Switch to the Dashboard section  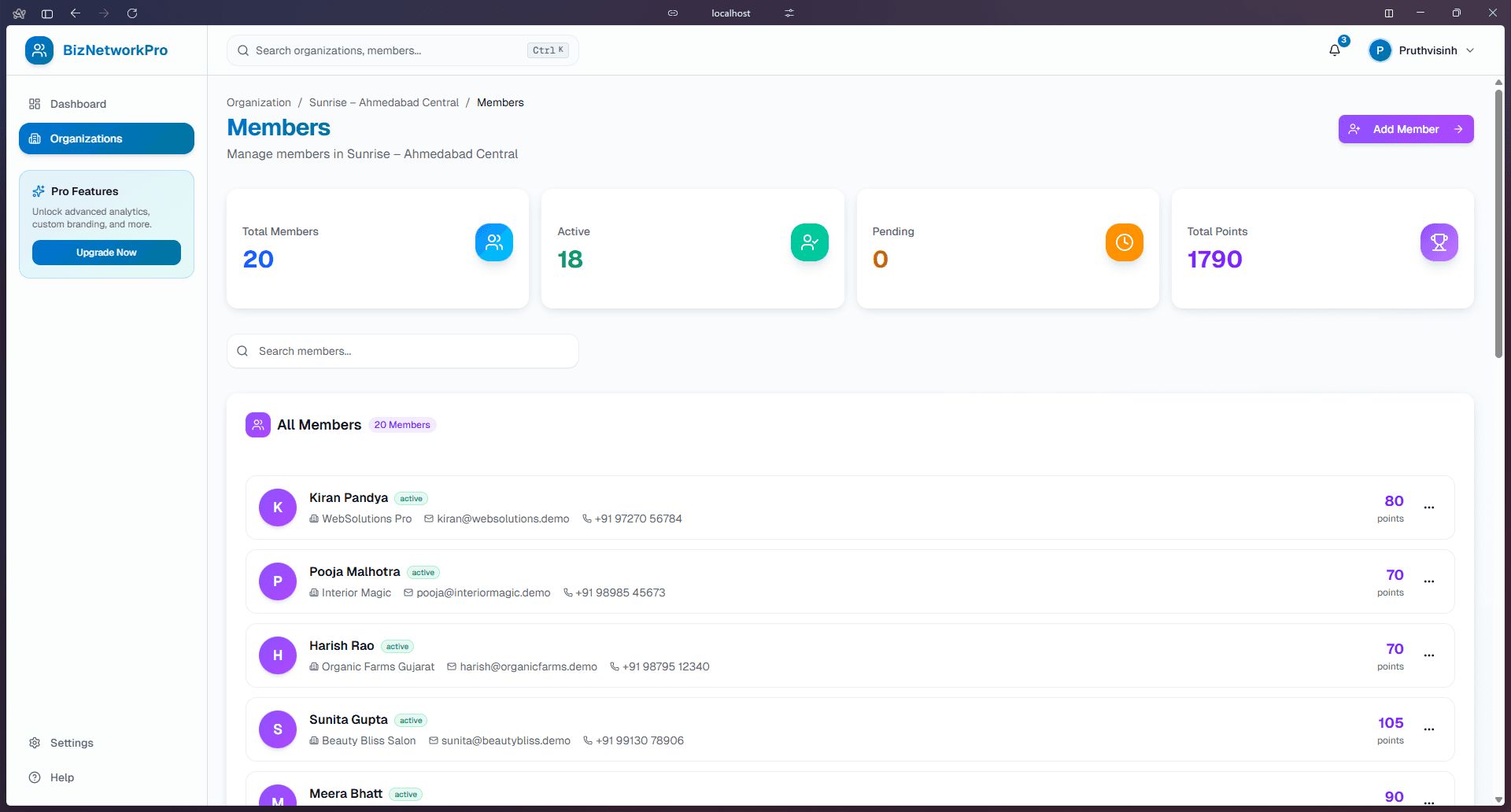77,103
